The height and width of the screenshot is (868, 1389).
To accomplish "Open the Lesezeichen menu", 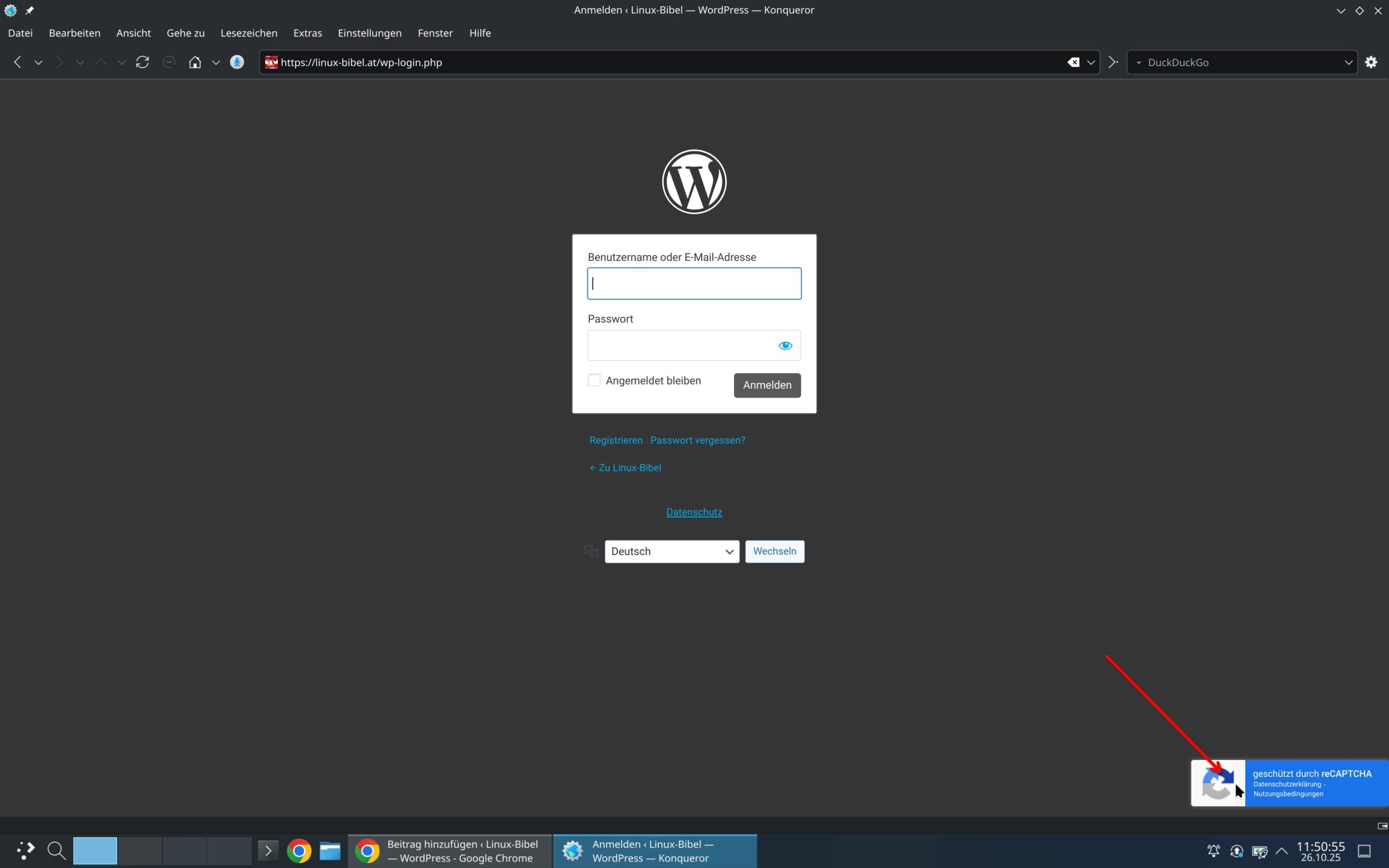I will [249, 33].
